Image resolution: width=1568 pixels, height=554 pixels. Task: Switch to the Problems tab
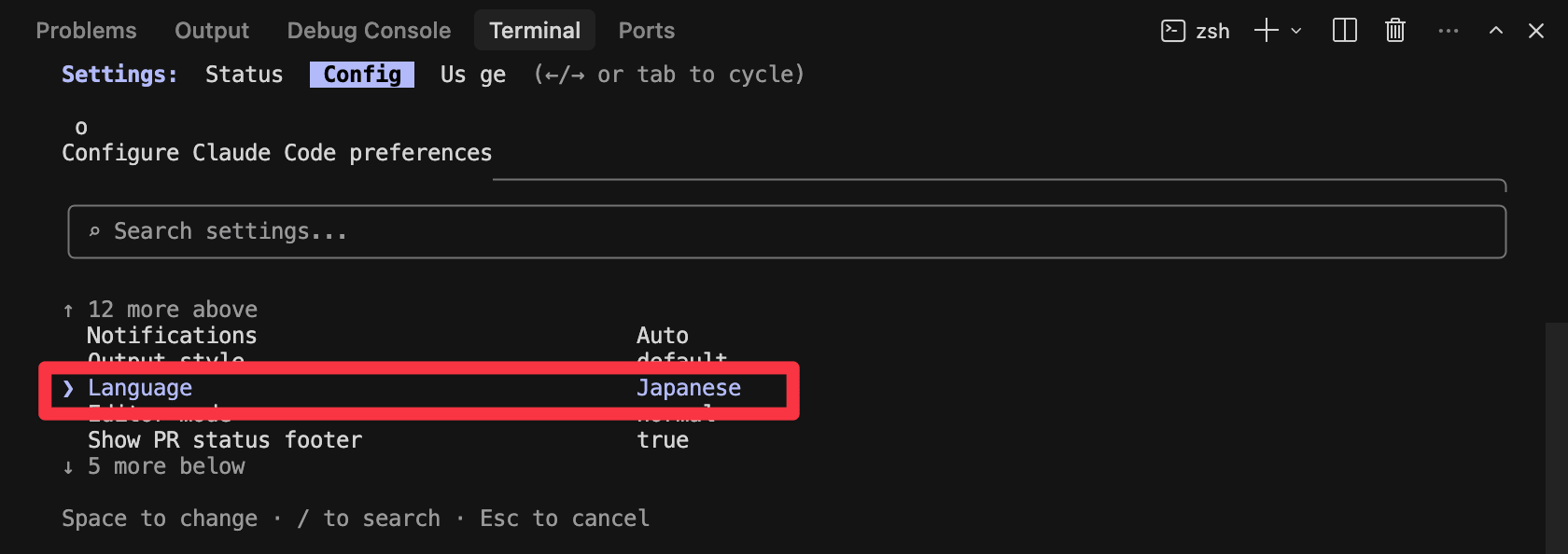click(86, 31)
